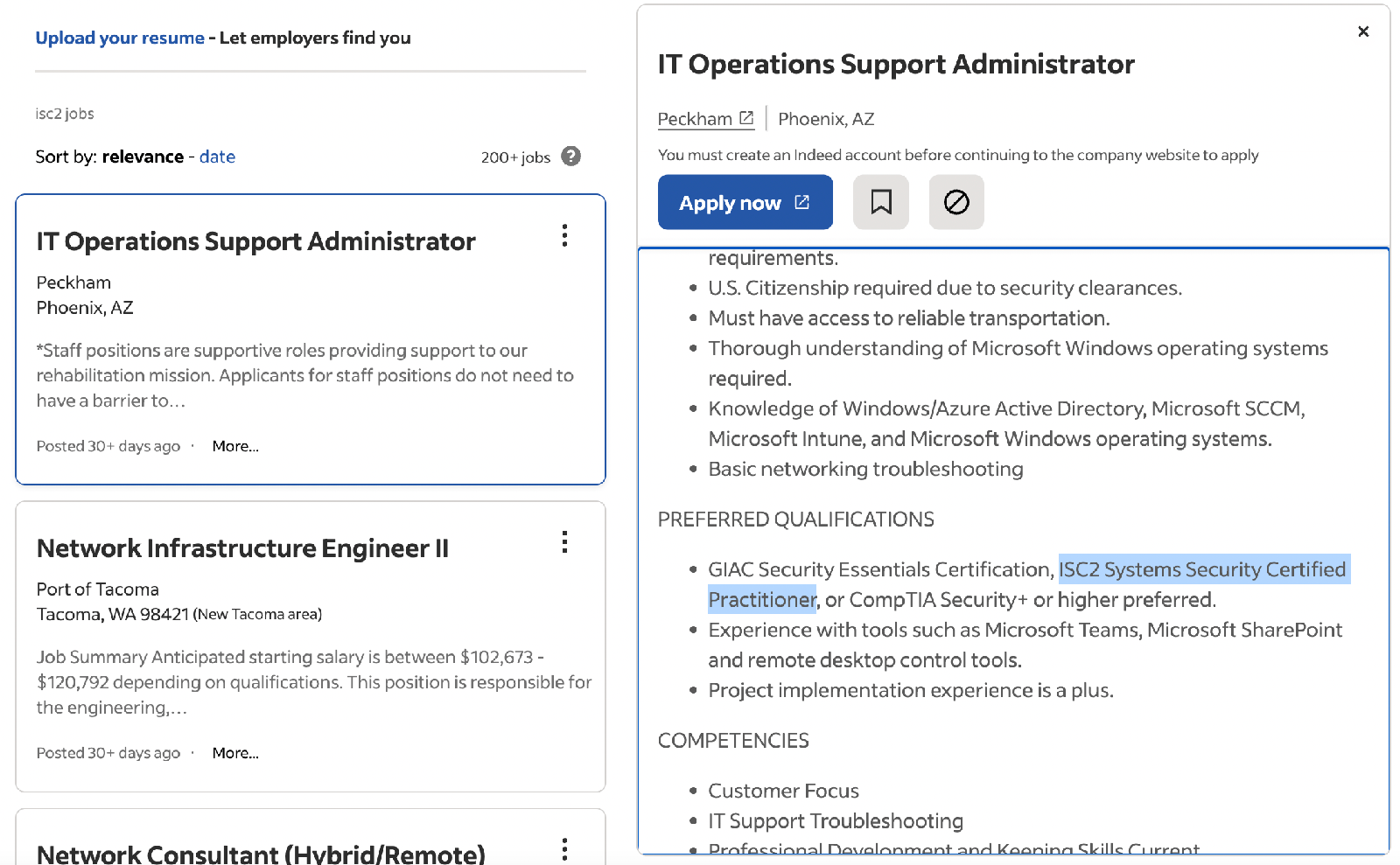
Task: Save job with the bookmark icon
Action: (x=880, y=202)
